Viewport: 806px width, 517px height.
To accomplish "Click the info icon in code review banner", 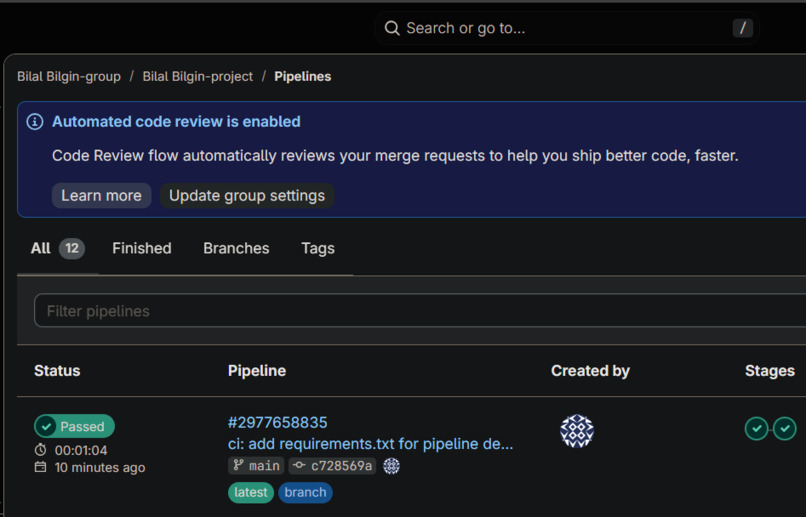I will click(x=35, y=122).
